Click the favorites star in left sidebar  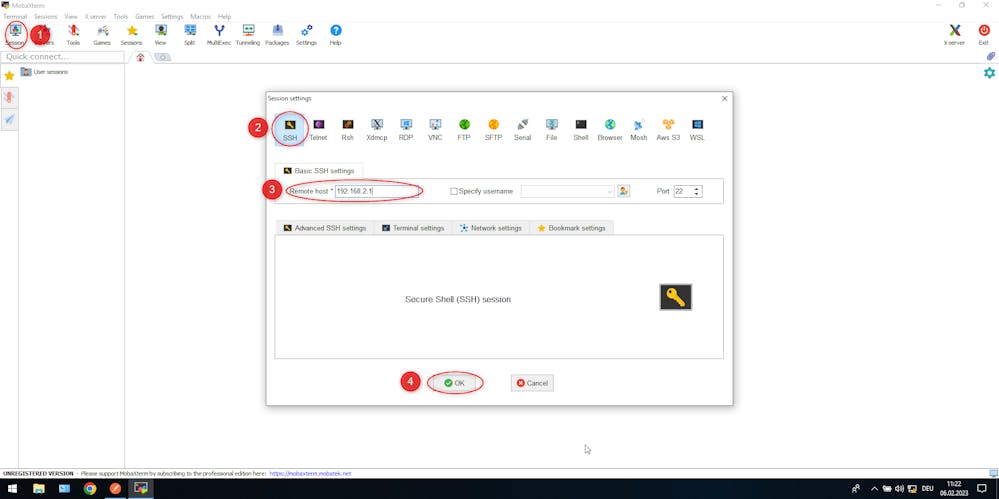(9, 76)
